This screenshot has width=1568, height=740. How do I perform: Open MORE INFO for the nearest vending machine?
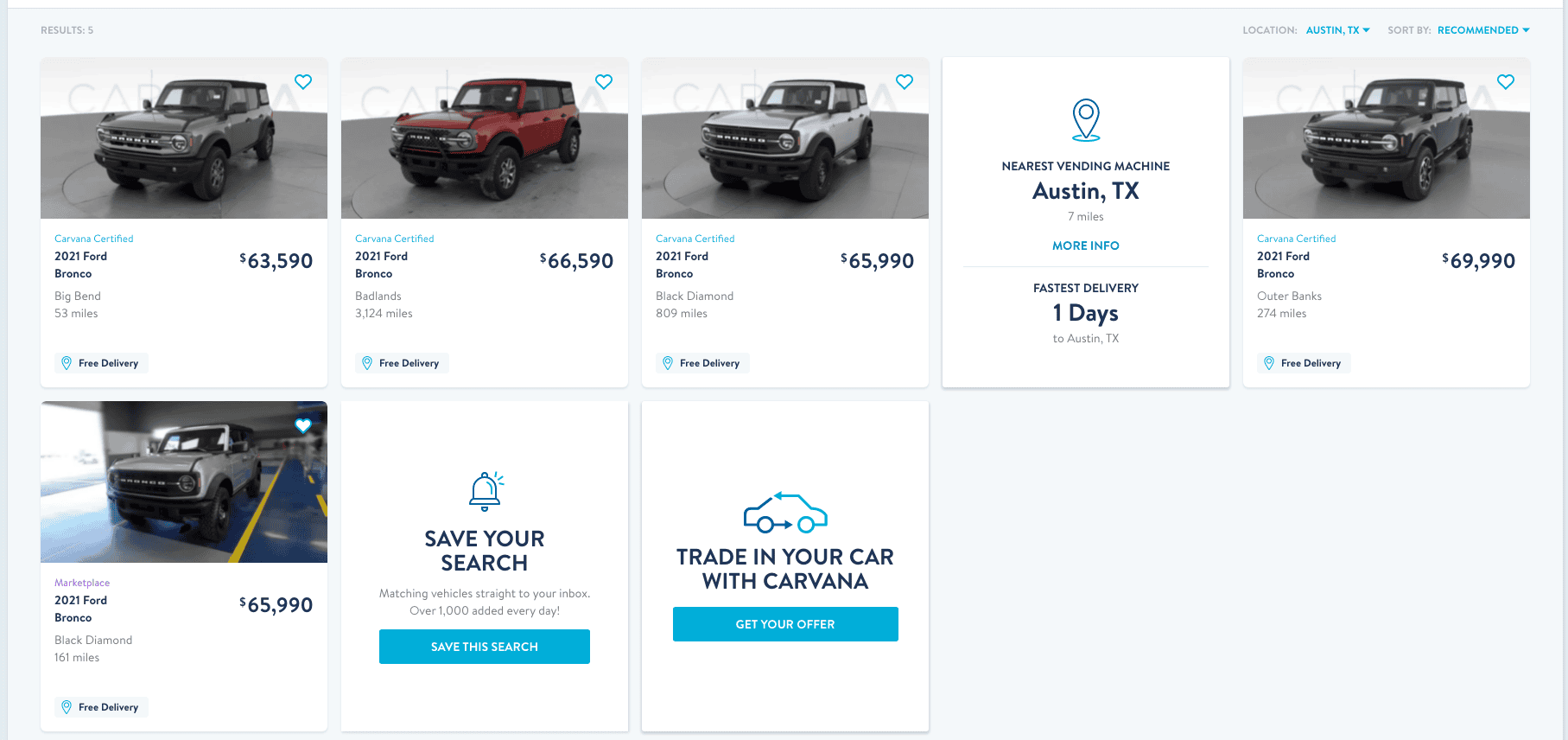pyautogui.click(x=1086, y=246)
